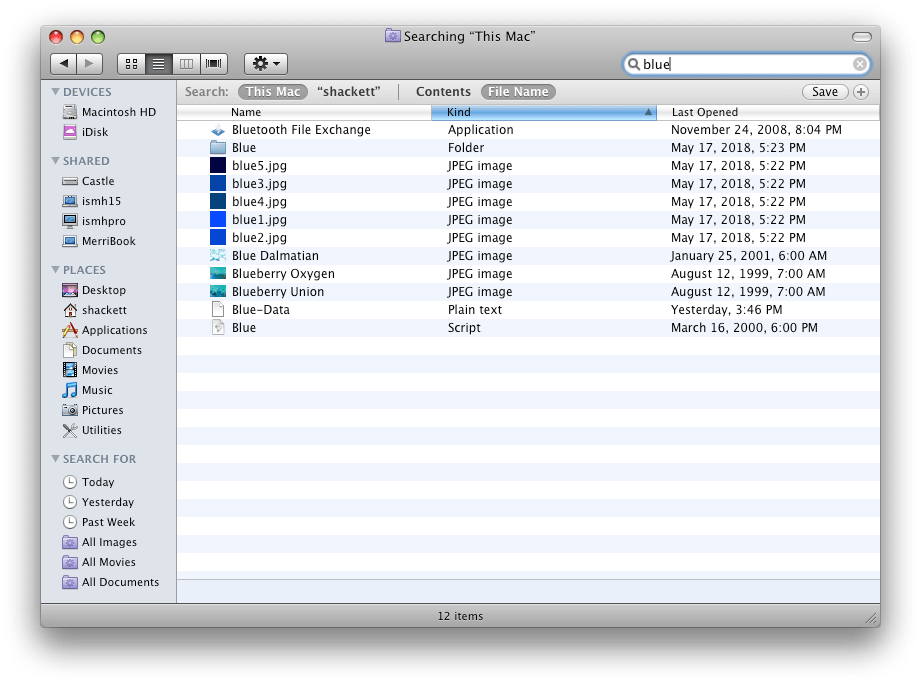This screenshot has width=921, height=683.
Task: Switch to column view mode
Action: pyautogui.click(x=186, y=64)
